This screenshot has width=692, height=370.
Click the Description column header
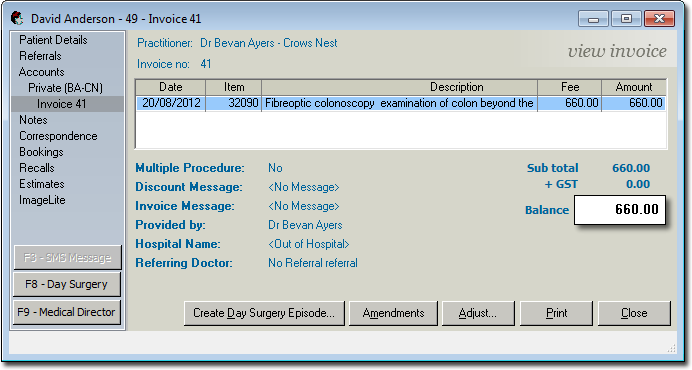[399, 87]
